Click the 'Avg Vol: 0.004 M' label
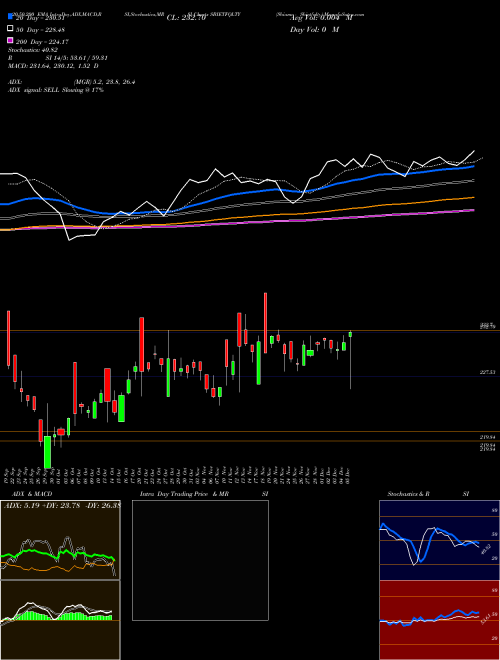Image resolution: width=500 pixels, height=660 pixels. (x=321, y=18)
